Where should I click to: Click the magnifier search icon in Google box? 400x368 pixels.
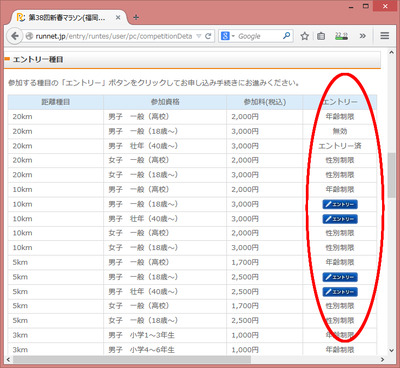pos(286,36)
